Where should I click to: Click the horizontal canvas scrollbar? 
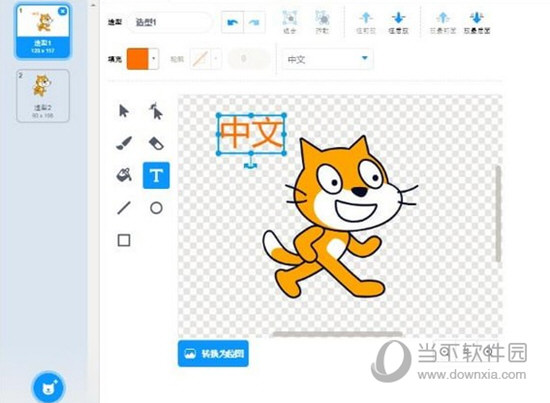click(x=338, y=334)
